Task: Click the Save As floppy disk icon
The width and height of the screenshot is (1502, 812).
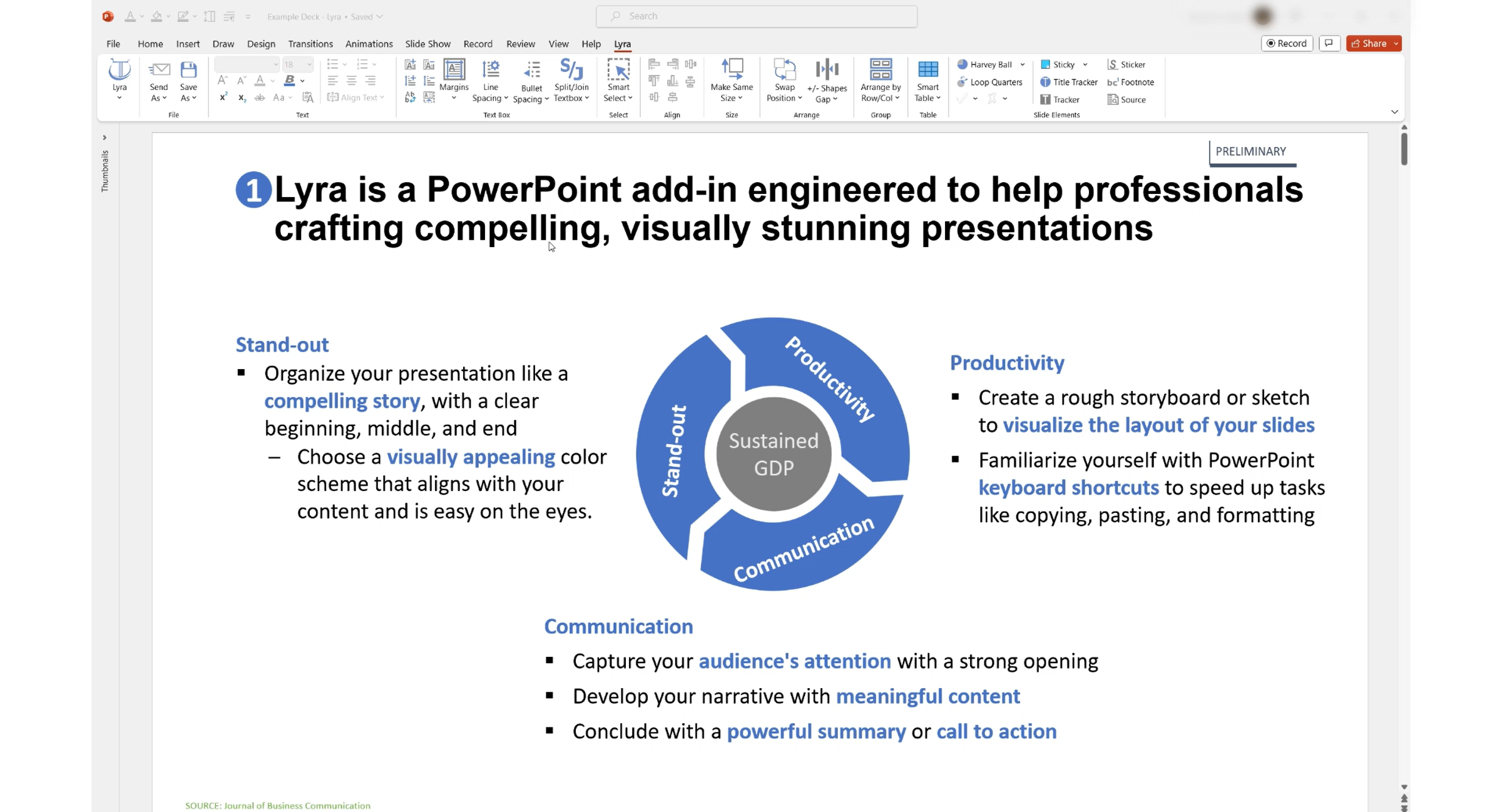Action: [188, 69]
